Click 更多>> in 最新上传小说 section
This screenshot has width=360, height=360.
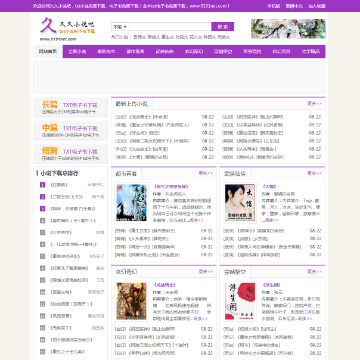pos(314,104)
